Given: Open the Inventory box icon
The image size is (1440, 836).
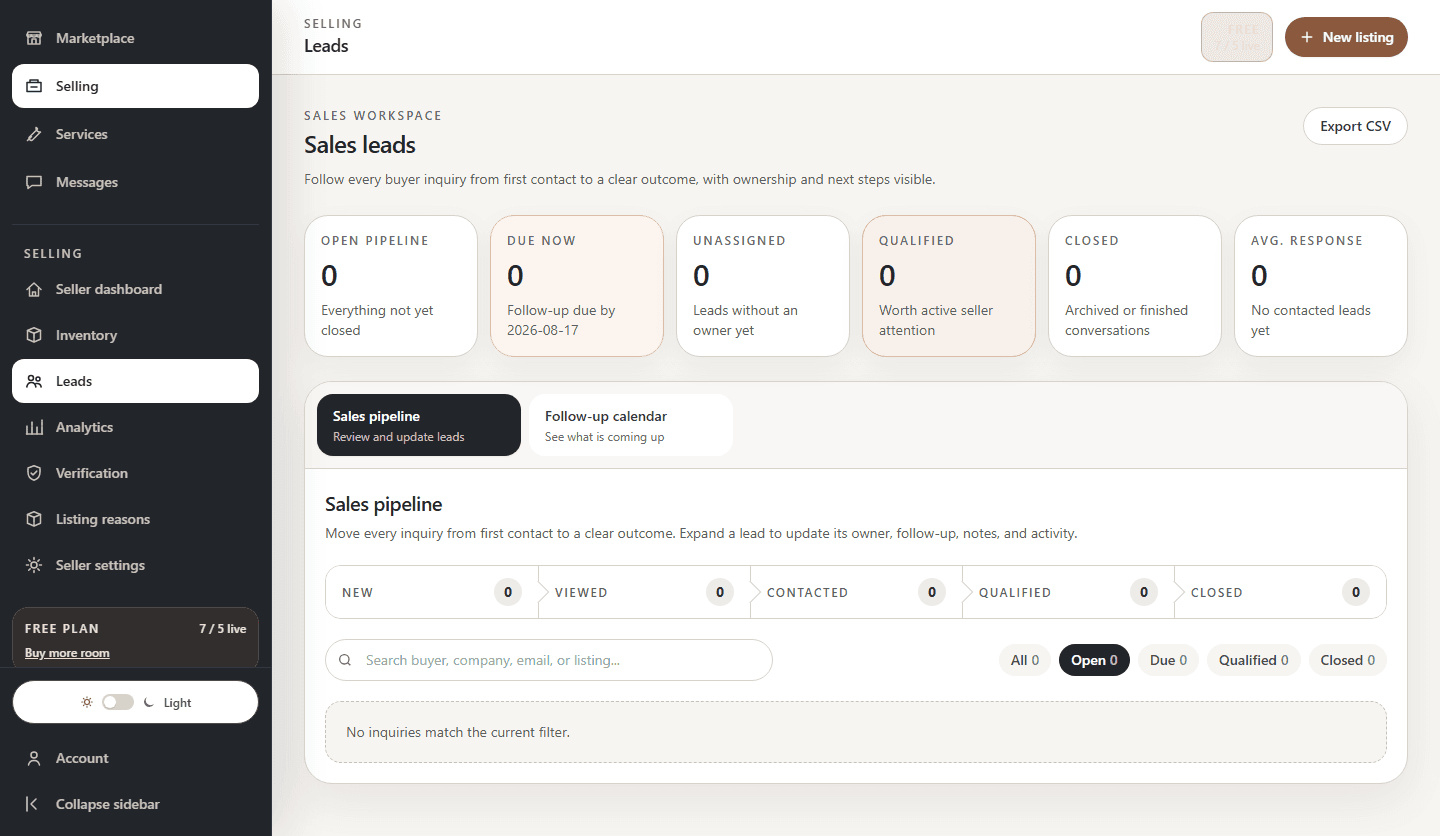Looking at the screenshot, I should pyautogui.click(x=34, y=335).
